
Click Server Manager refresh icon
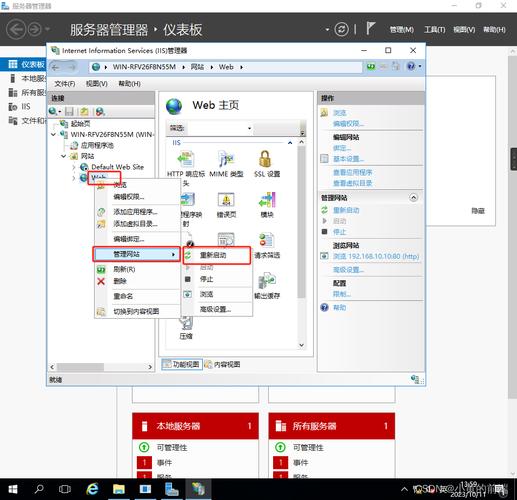pyautogui.click(x=342, y=29)
